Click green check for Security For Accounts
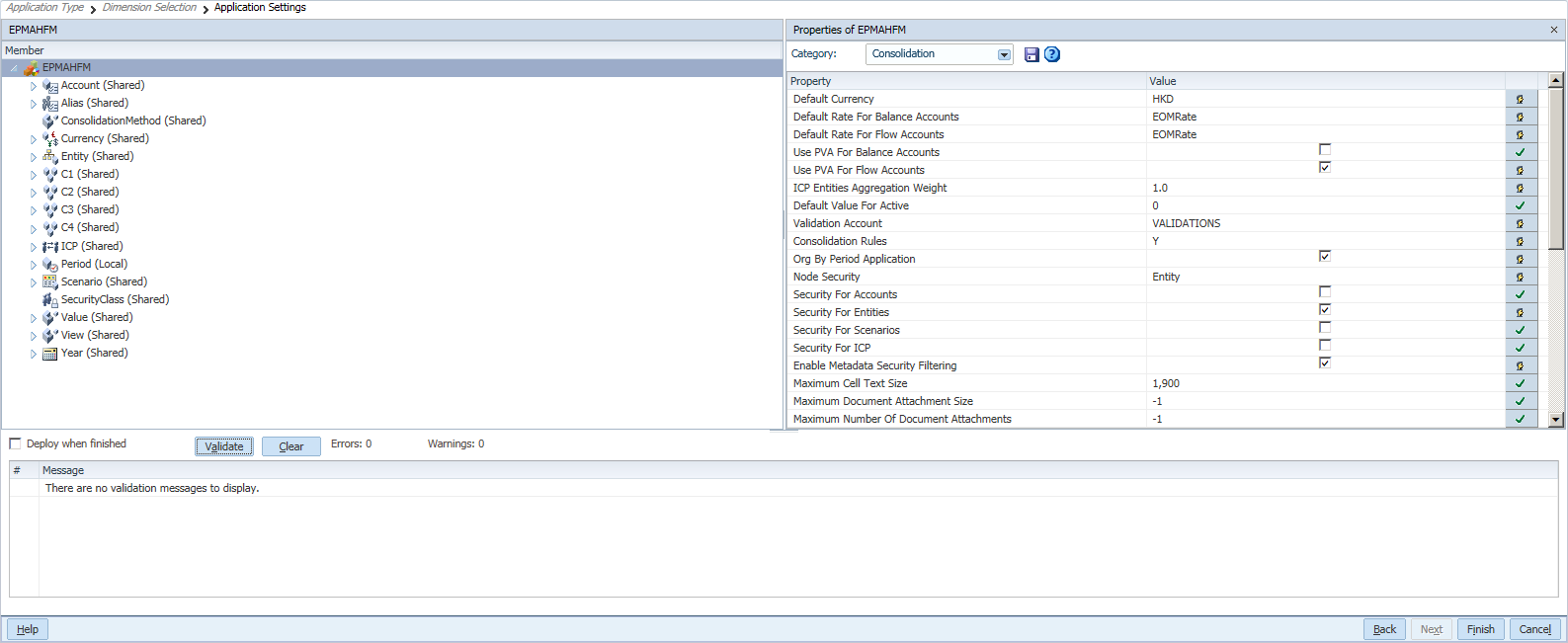This screenshot has width=1568, height=643. [x=1520, y=294]
